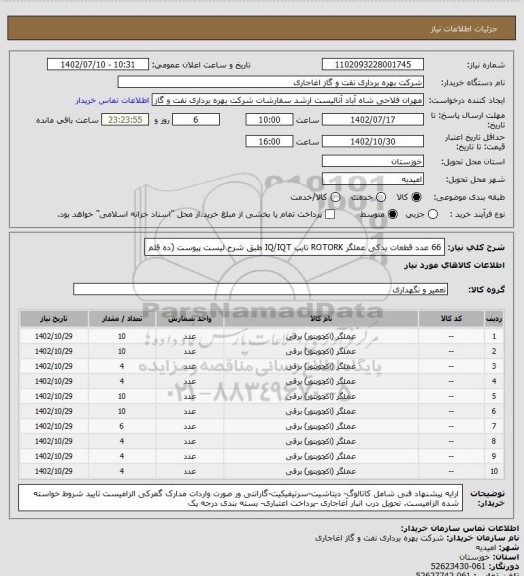Select the خدمت radio button
The height and width of the screenshot is (576, 524).
(381, 197)
